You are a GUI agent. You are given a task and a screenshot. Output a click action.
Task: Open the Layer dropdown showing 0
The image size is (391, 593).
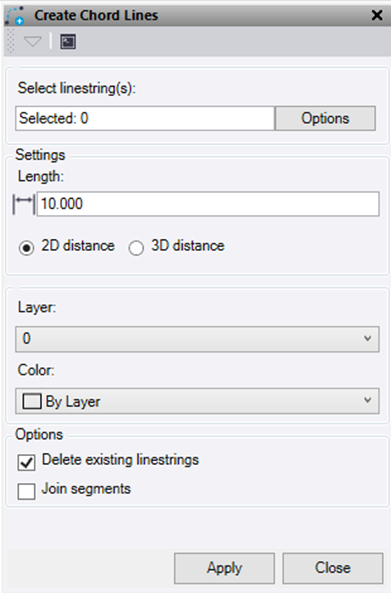coord(197,339)
